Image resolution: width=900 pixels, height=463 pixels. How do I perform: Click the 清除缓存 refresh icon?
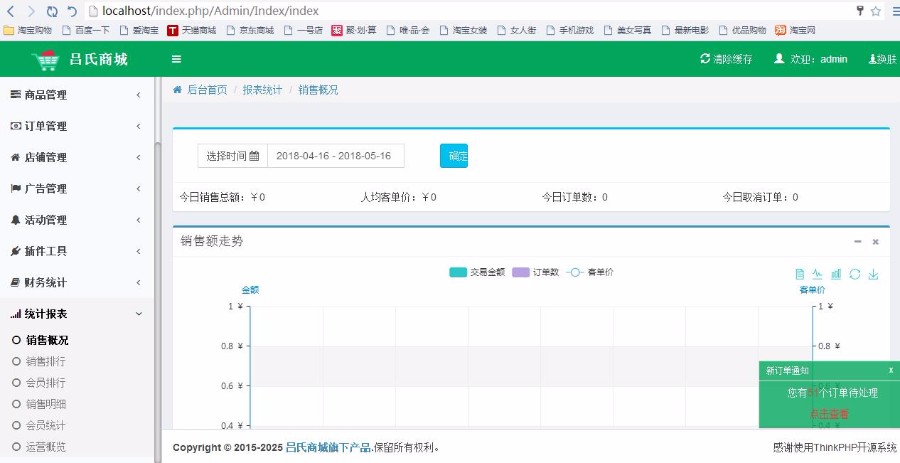pos(705,59)
